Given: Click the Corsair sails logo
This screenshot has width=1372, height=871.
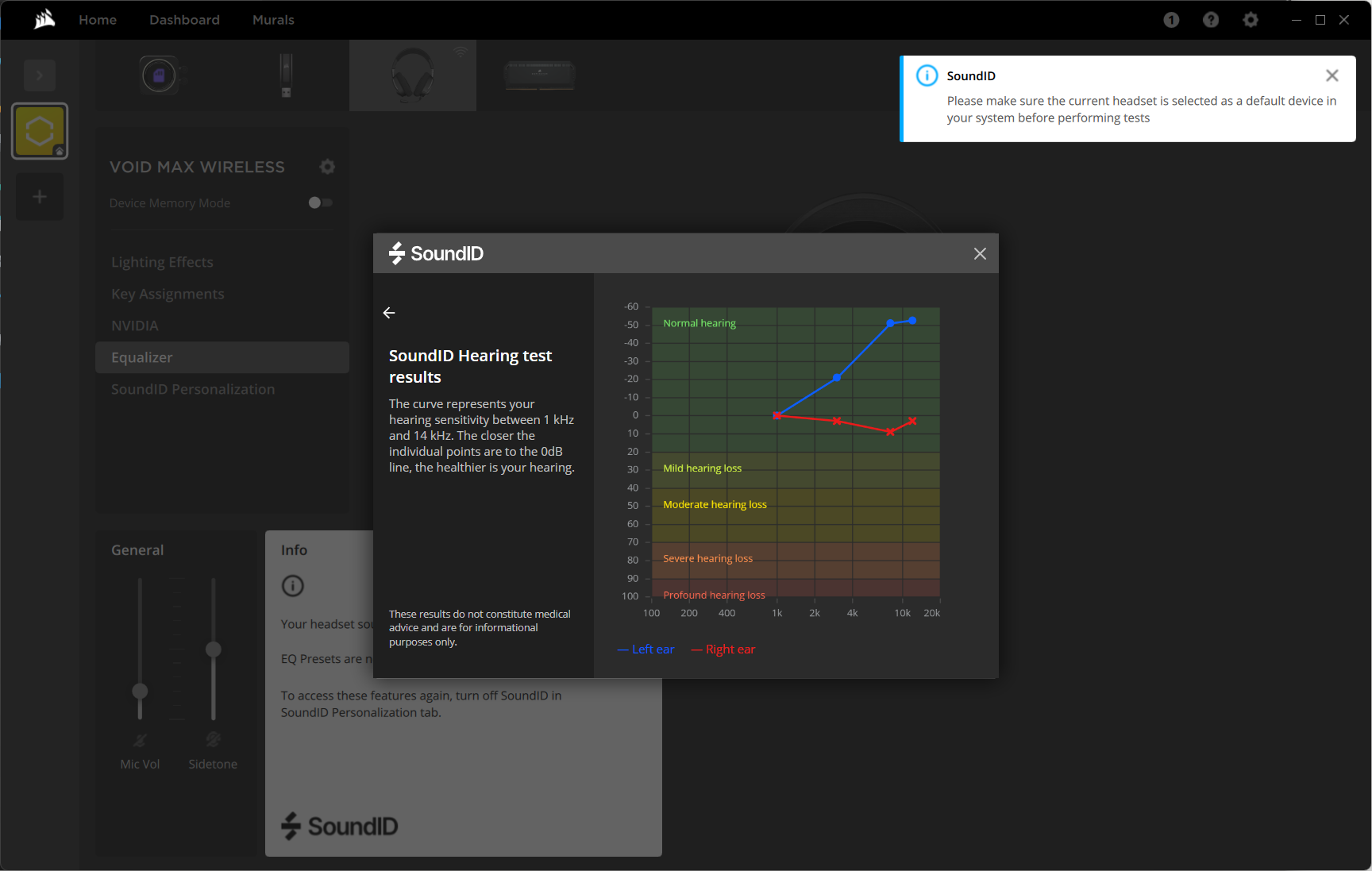Looking at the screenshot, I should pos(44,19).
